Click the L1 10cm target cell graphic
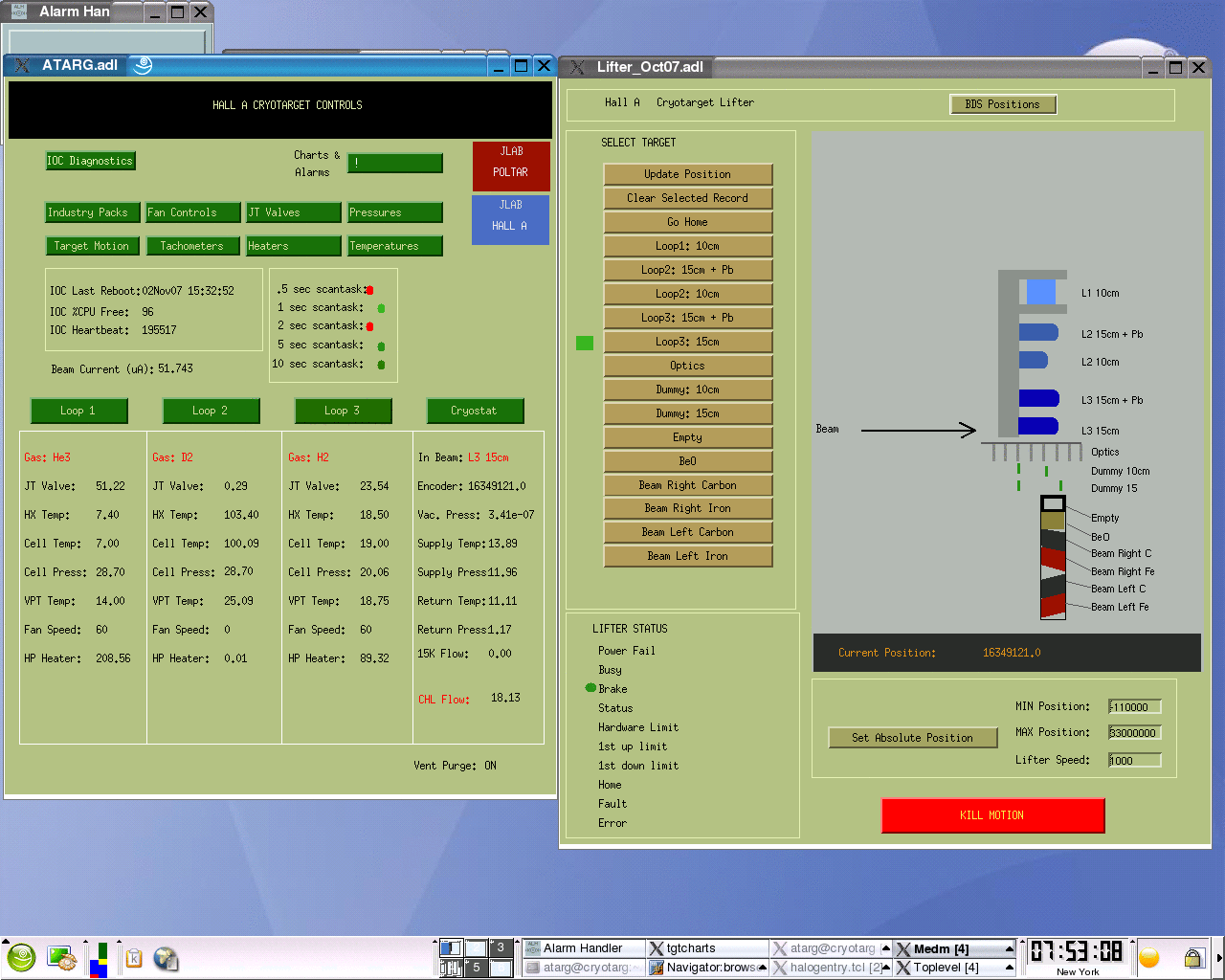1225x980 pixels. coord(1040,292)
